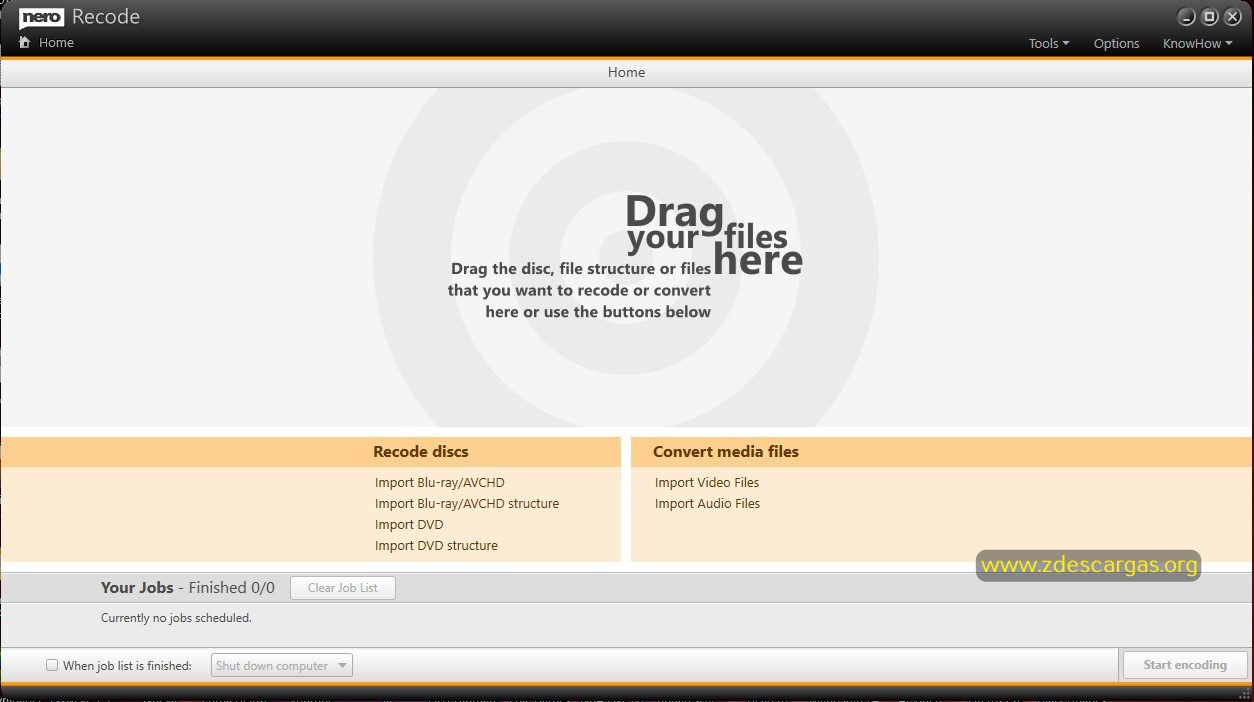Close the Nero Recode window
The height and width of the screenshot is (702, 1254).
pyautogui.click(x=1232, y=17)
